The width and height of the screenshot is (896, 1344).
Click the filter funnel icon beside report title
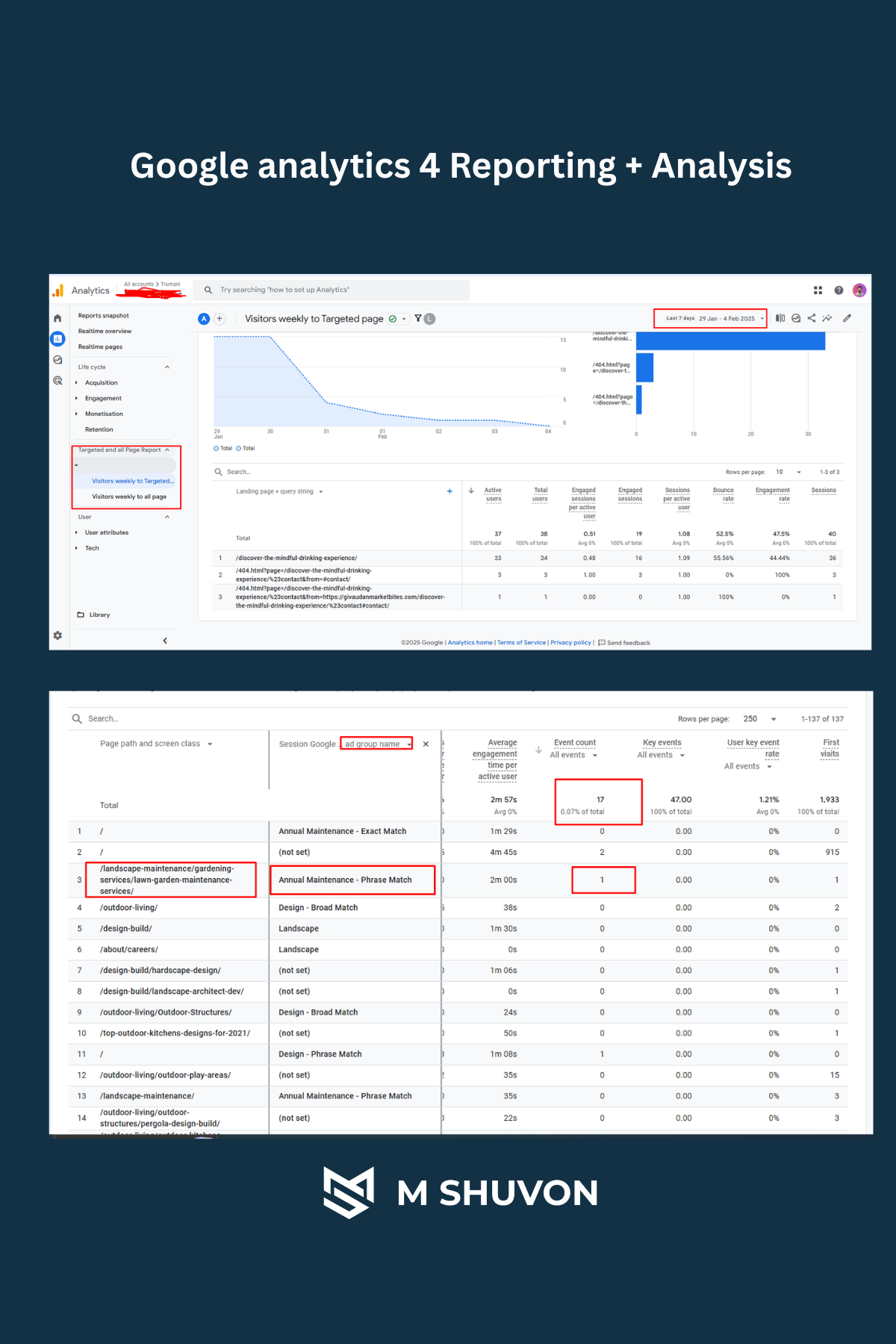point(418,319)
